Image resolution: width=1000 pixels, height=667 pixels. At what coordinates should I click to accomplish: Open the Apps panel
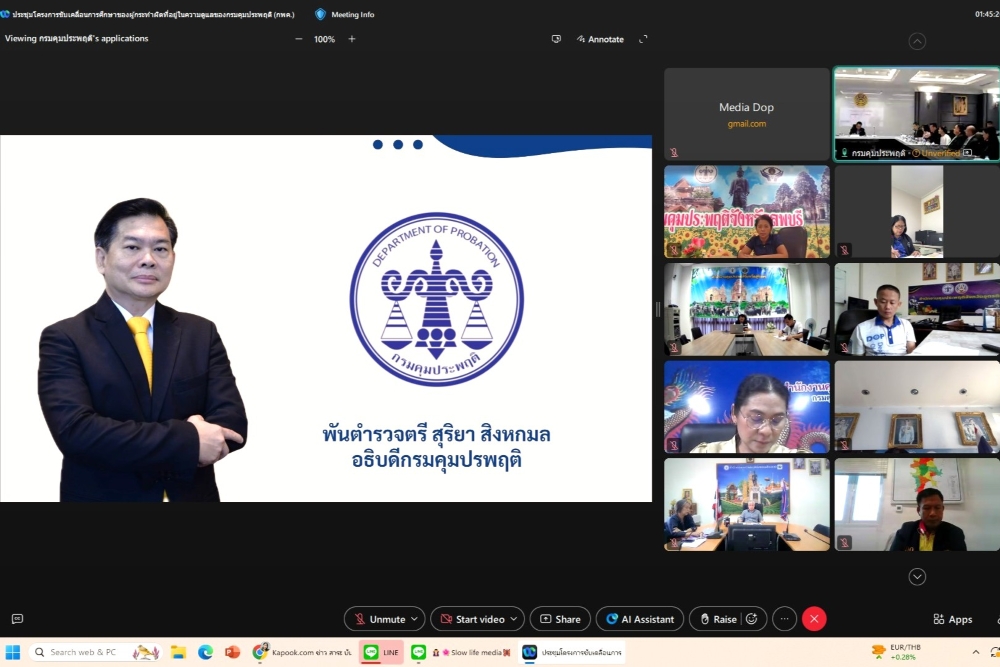coord(953,619)
